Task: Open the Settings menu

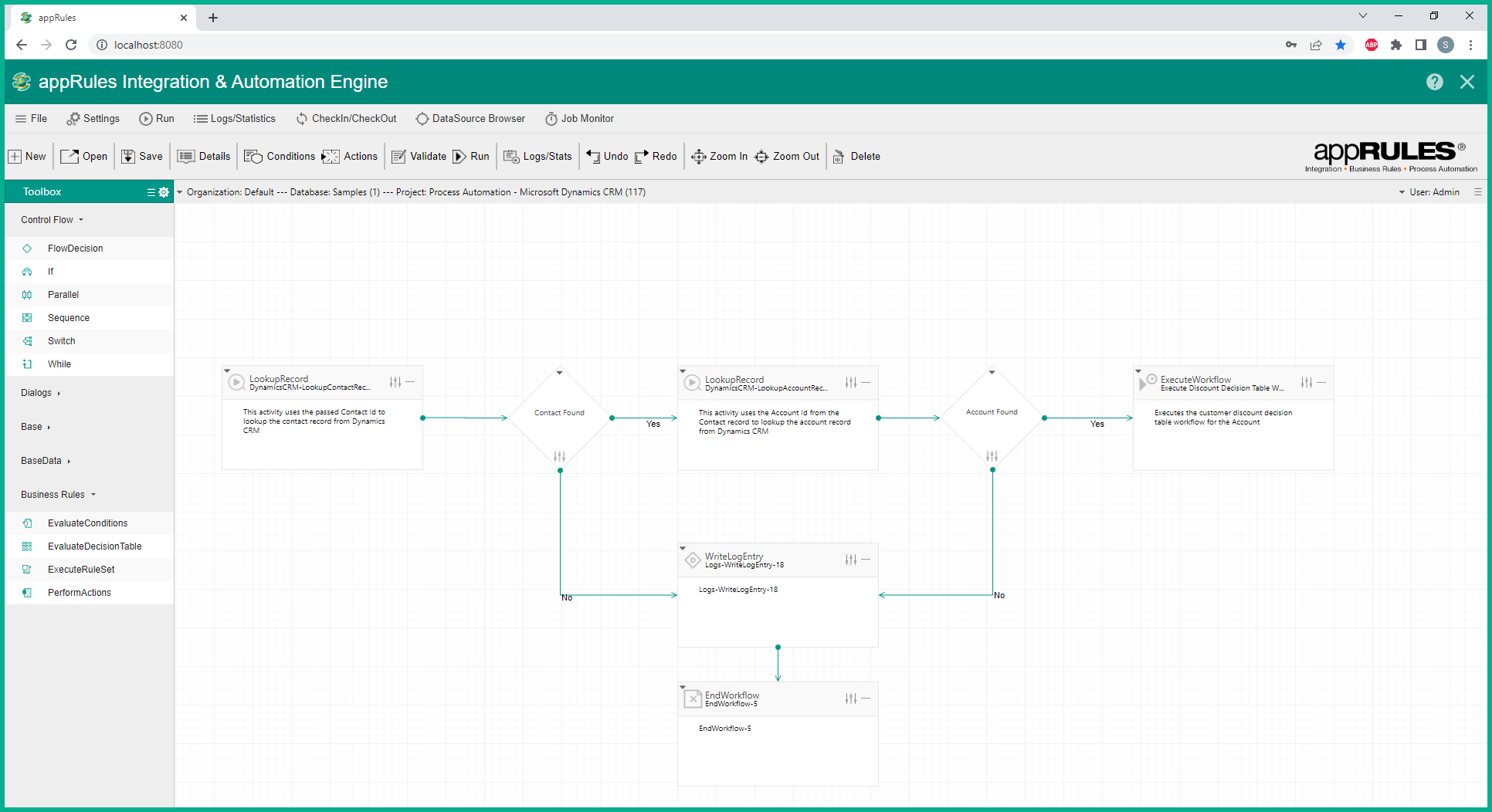Action: pos(93,118)
